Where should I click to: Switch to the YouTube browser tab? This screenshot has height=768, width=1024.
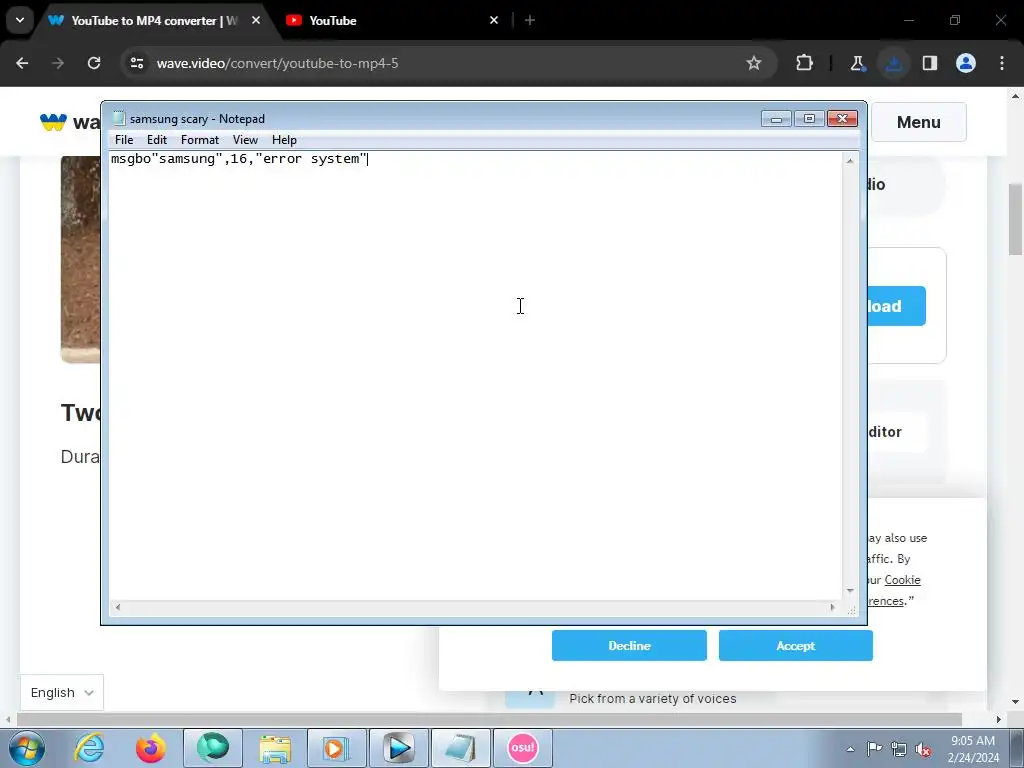[x=390, y=20]
